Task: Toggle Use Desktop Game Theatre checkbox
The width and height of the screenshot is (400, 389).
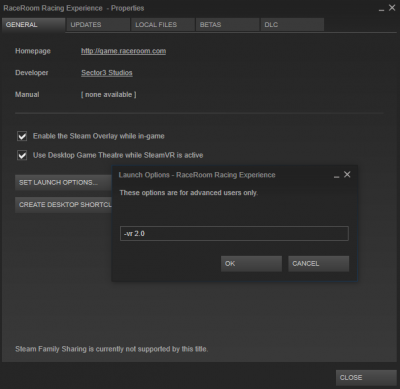Action: pyautogui.click(x=22, y=155)
